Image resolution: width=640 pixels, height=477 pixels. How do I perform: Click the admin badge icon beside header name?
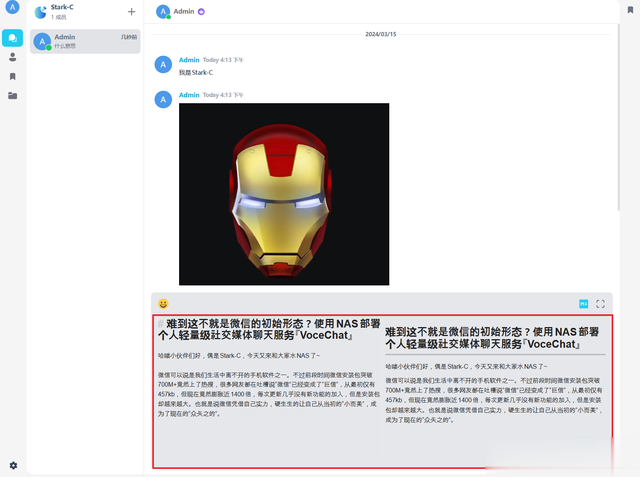tap(201, 12)
